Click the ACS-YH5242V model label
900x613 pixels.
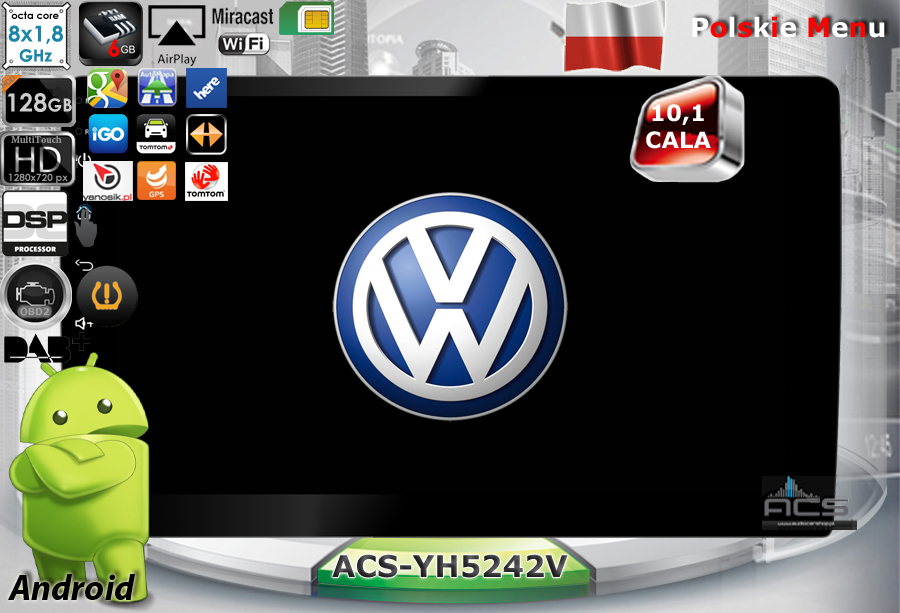[x=450, y=568]
